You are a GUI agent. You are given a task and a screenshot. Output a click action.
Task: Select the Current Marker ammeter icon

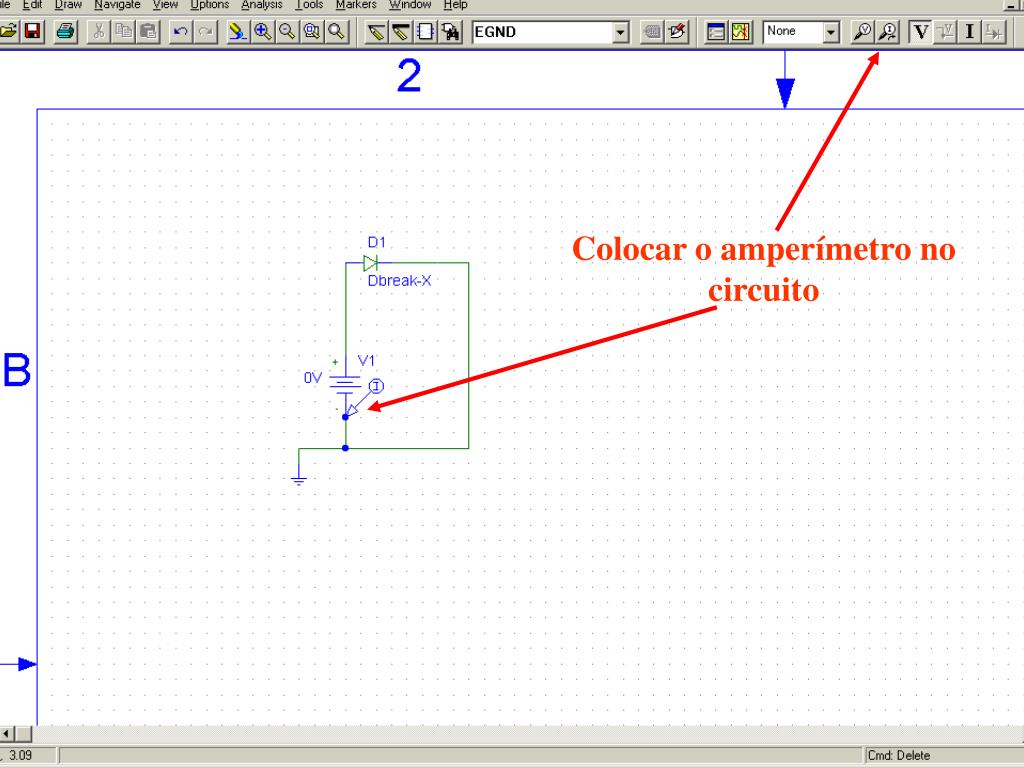(x=888, y=31)
